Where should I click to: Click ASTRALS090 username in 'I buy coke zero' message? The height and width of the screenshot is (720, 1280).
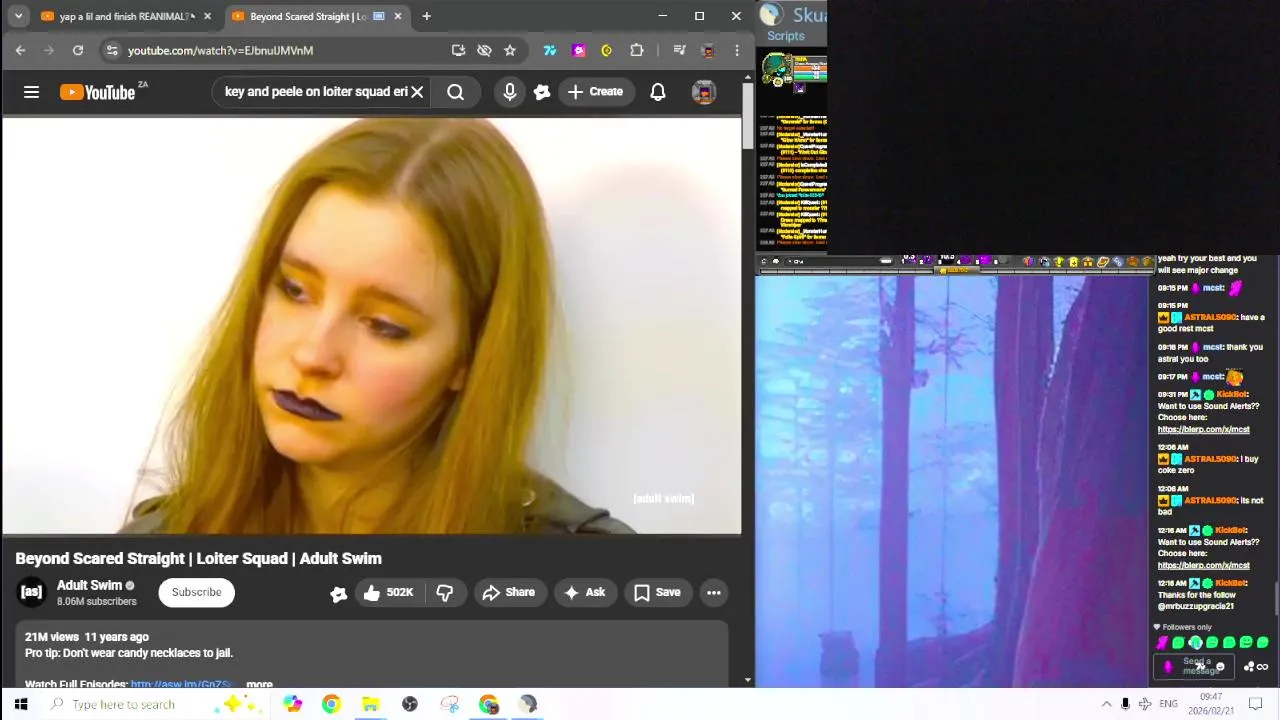point(1210,459)
